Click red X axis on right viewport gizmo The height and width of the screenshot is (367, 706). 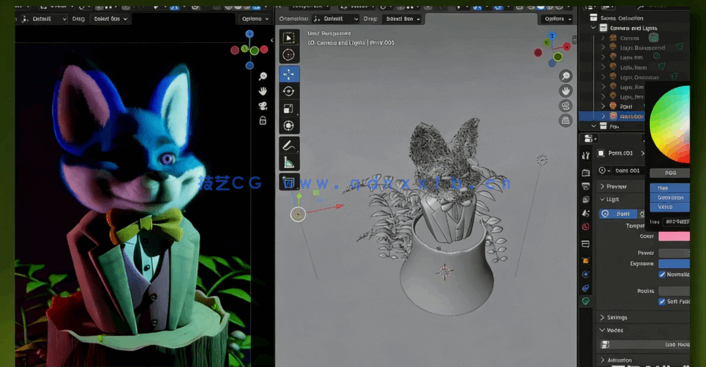[x=567, y=46]
